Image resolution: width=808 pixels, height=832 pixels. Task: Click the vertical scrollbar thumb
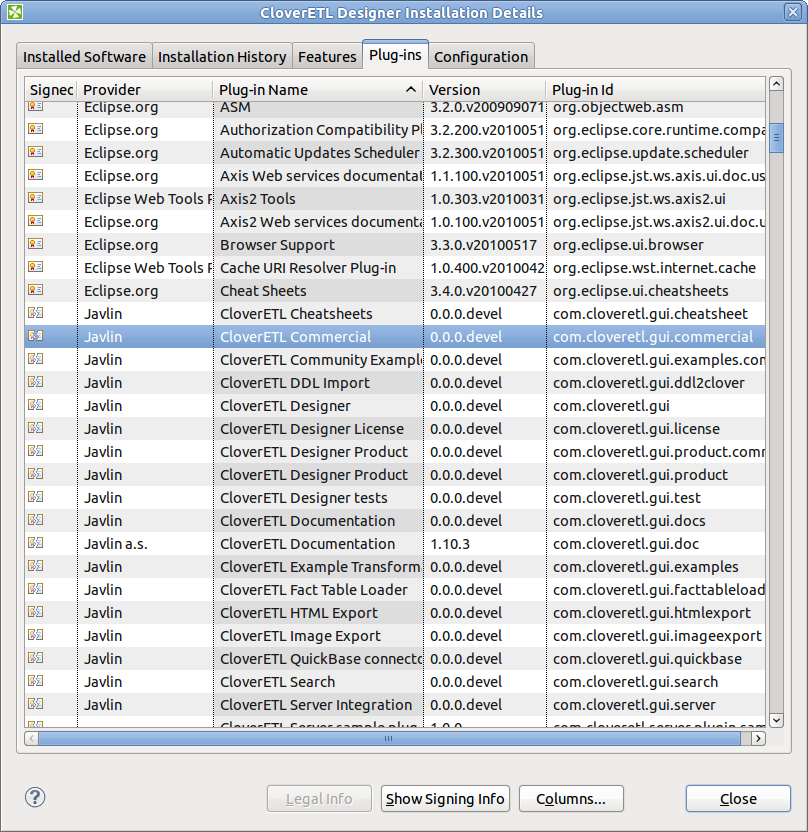coord(776,138)
